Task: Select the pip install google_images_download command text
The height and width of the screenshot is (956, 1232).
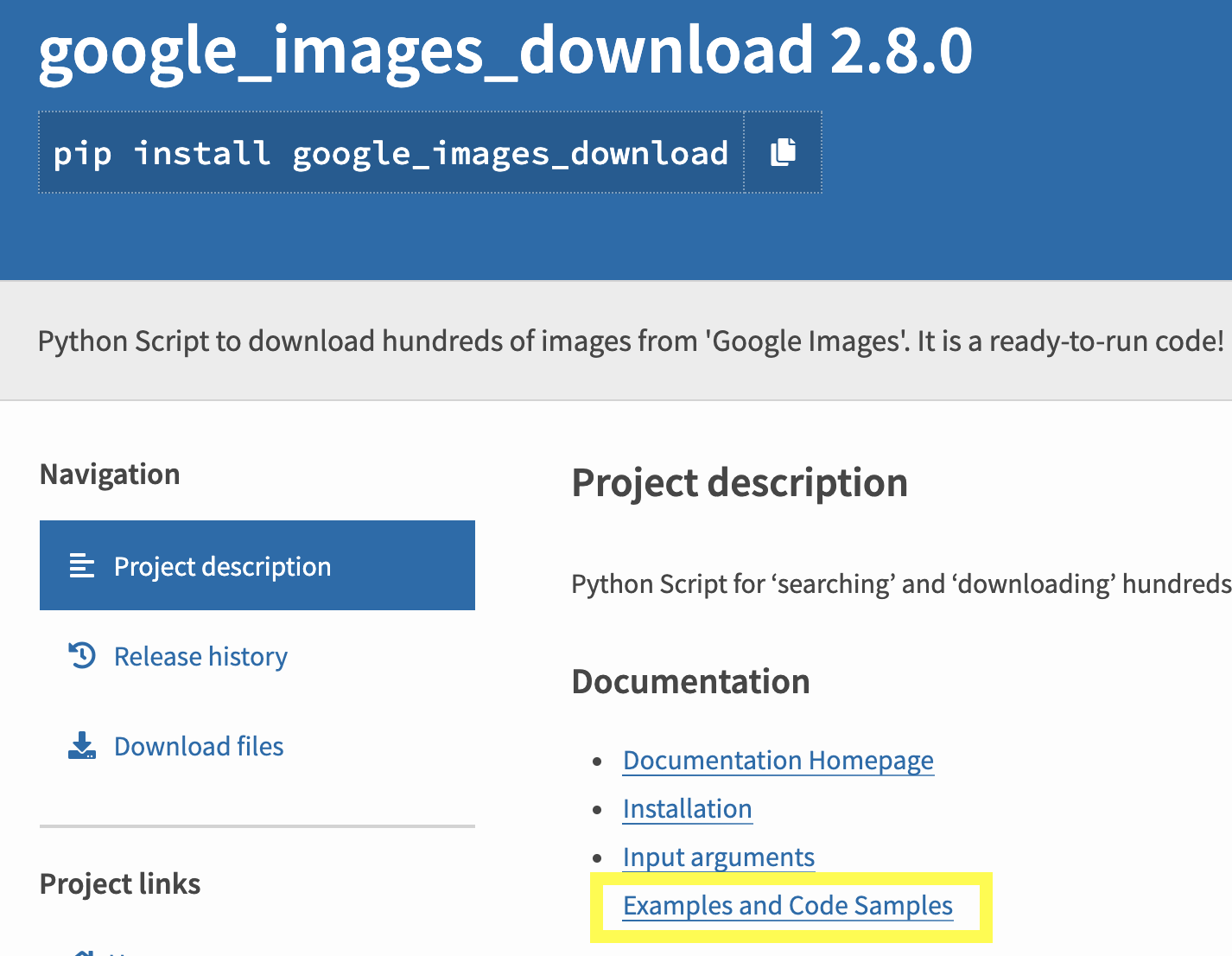Action: 391,153
